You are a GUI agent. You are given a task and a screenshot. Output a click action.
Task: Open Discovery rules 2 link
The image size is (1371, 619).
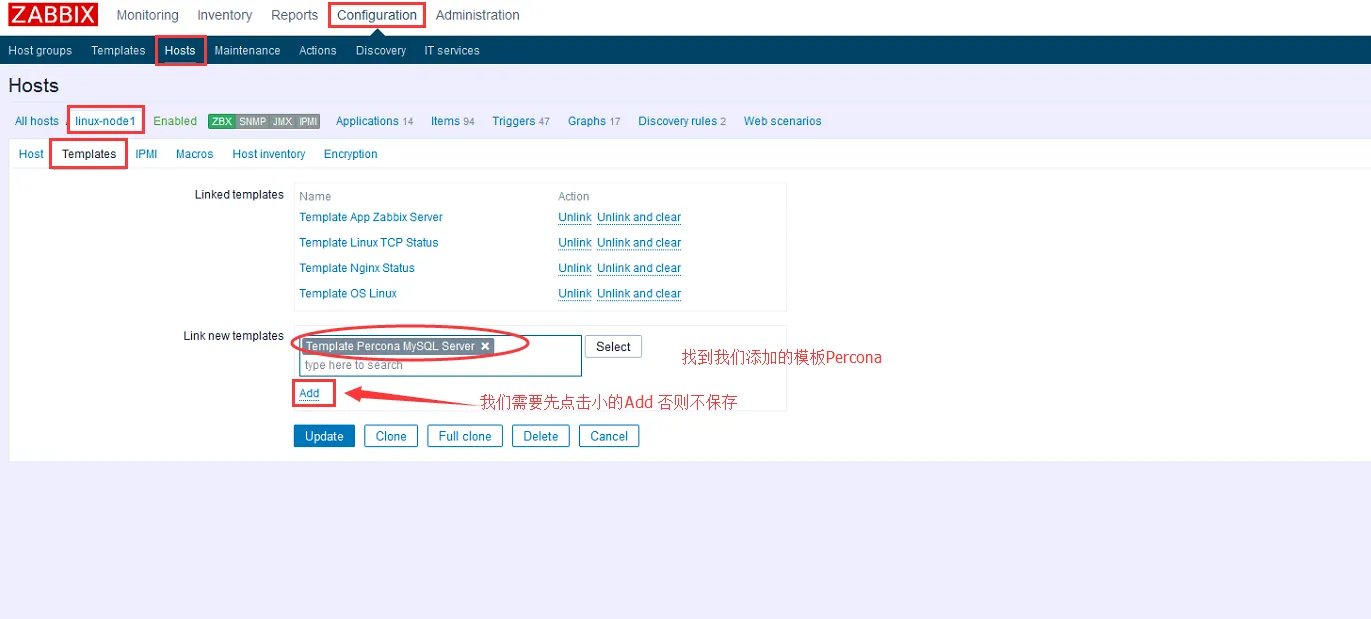coord(682,121)
